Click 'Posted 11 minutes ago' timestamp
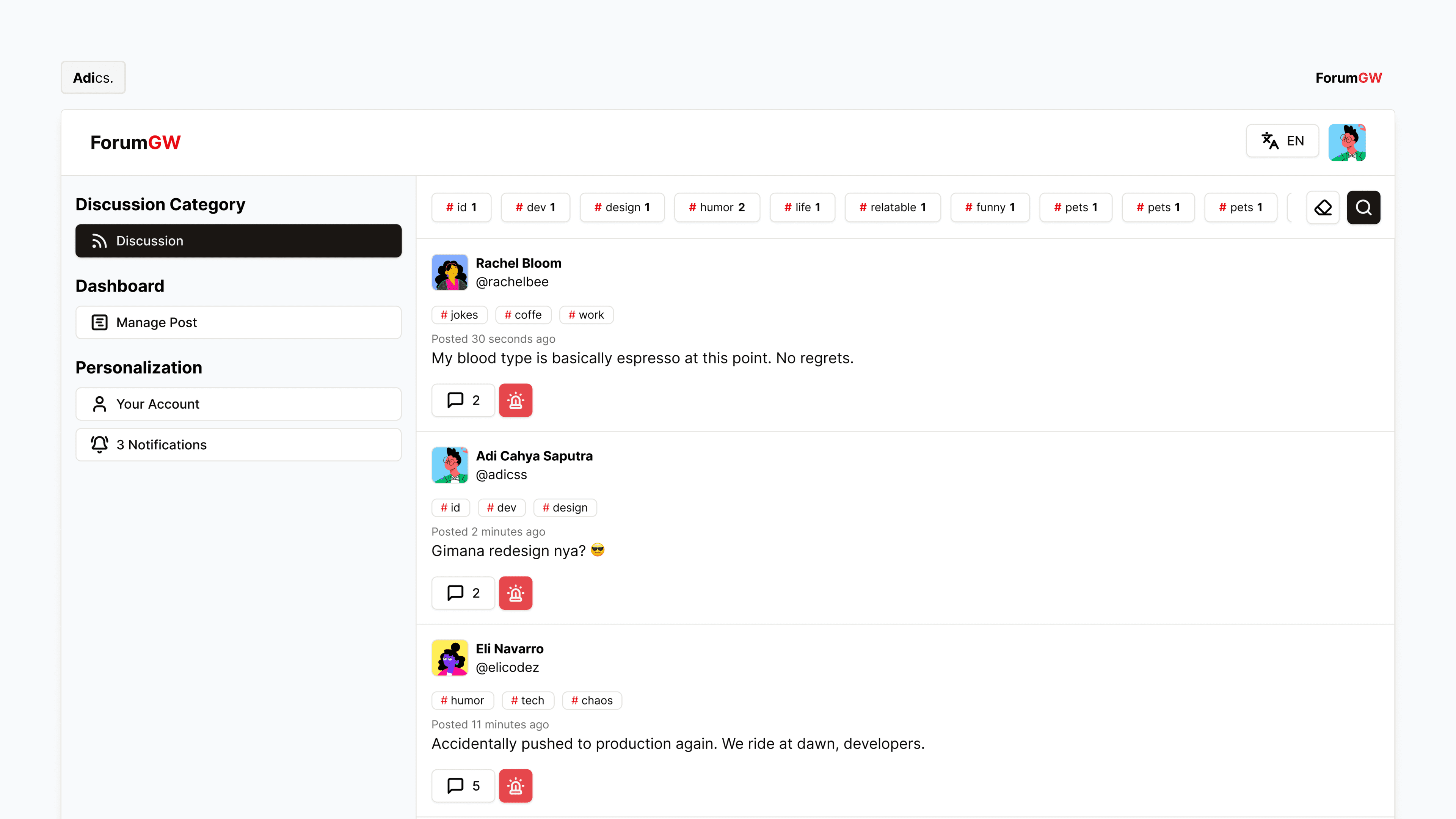 click(490, 725)
